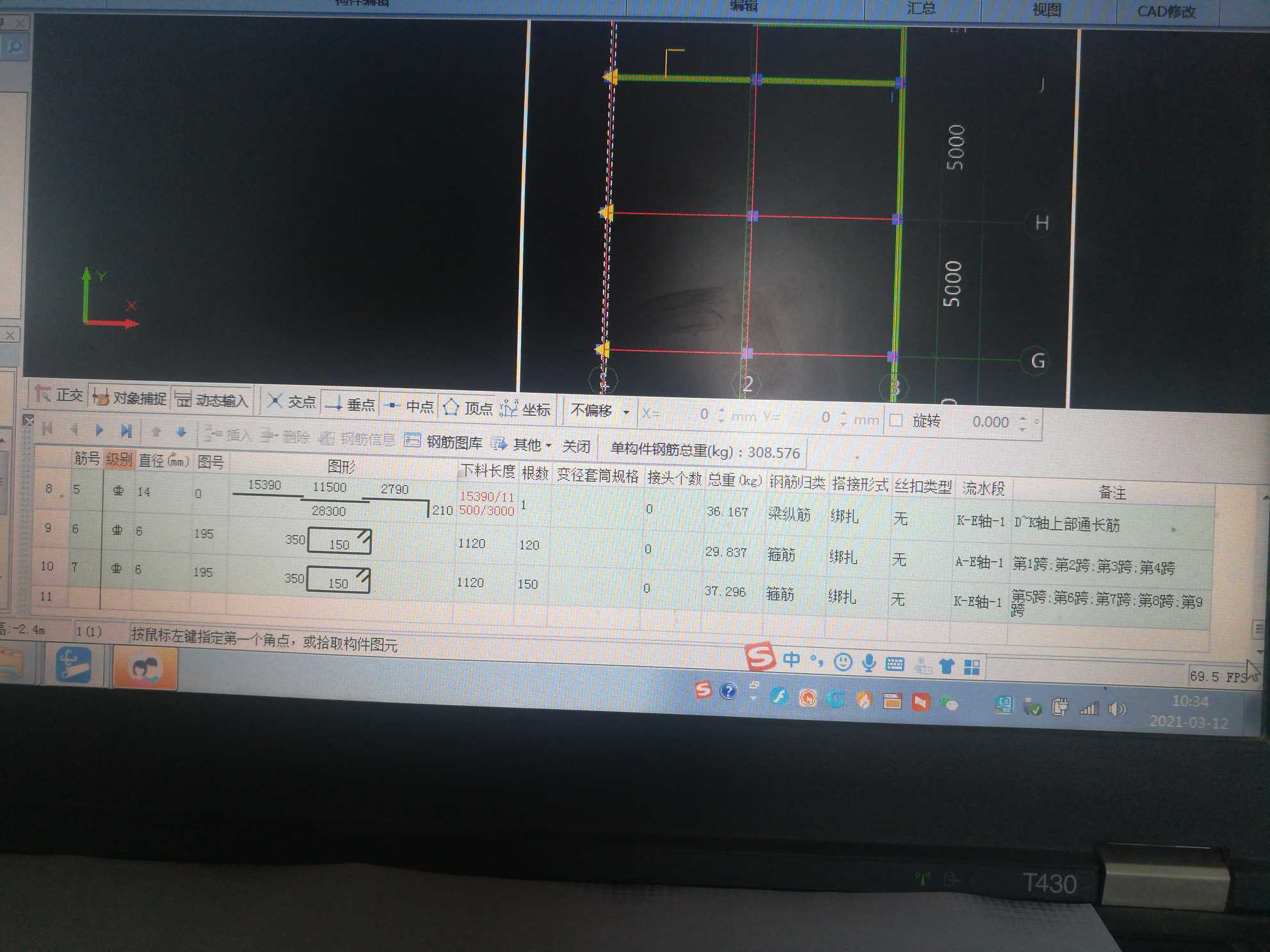Tick the 旋转 rotate checkbox

[x=896, y=420]
